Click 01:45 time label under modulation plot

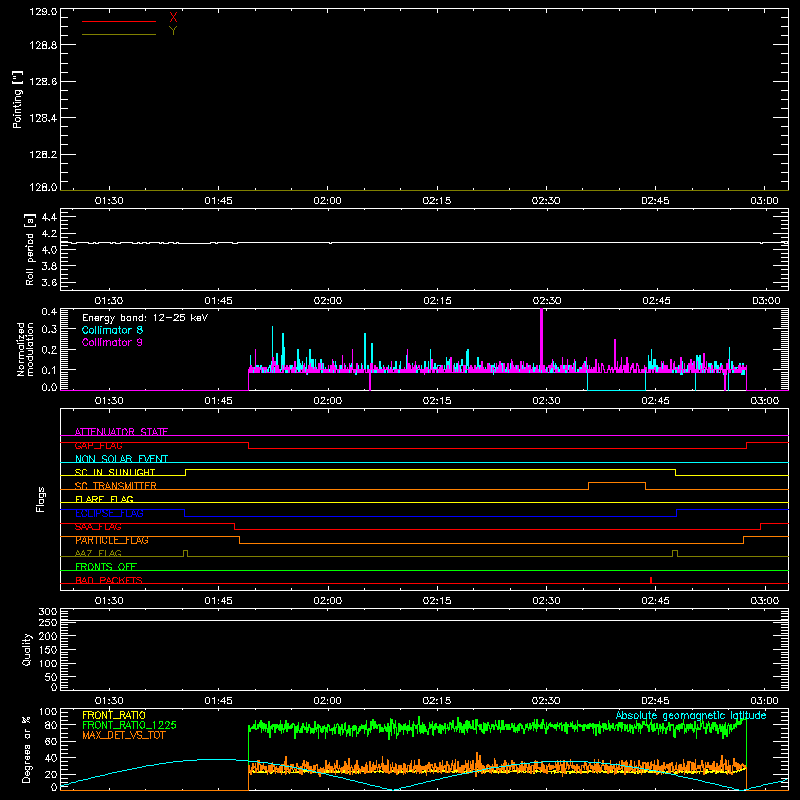click(x=218, y=401)
